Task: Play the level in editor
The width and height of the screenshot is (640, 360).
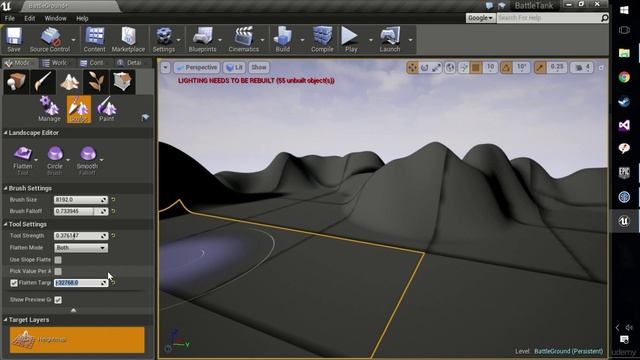Action: coord(351,40)
